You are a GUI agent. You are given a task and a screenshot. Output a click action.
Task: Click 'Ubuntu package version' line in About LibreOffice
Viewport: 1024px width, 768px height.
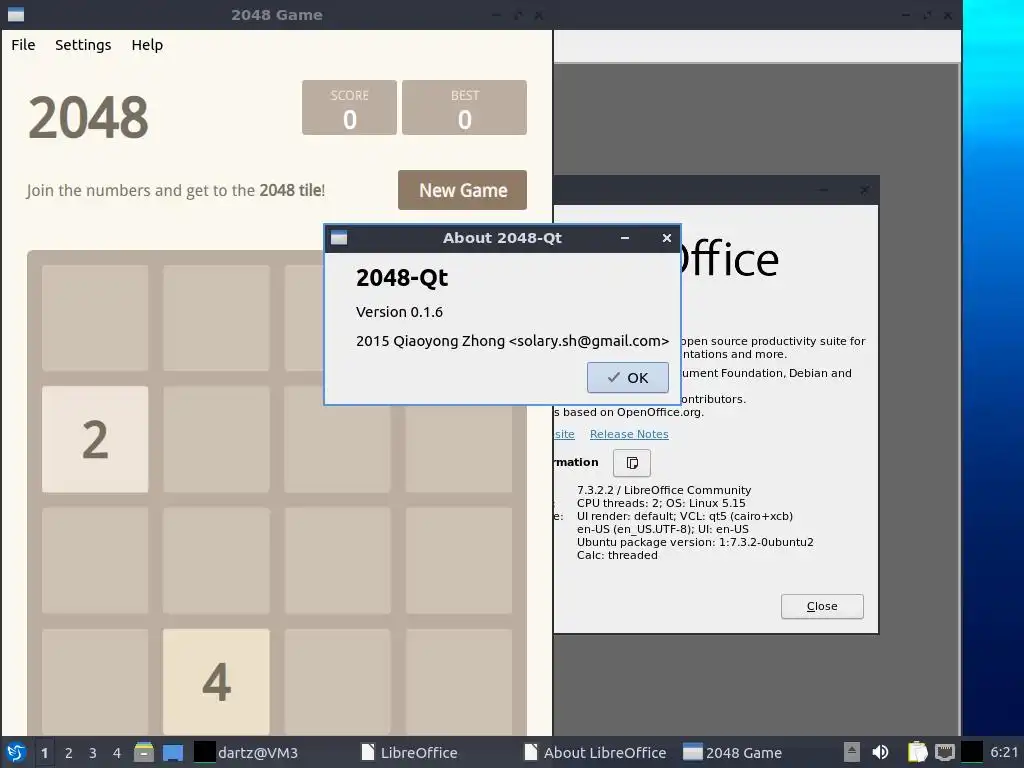pyautogui.click(x=695, y=542)
